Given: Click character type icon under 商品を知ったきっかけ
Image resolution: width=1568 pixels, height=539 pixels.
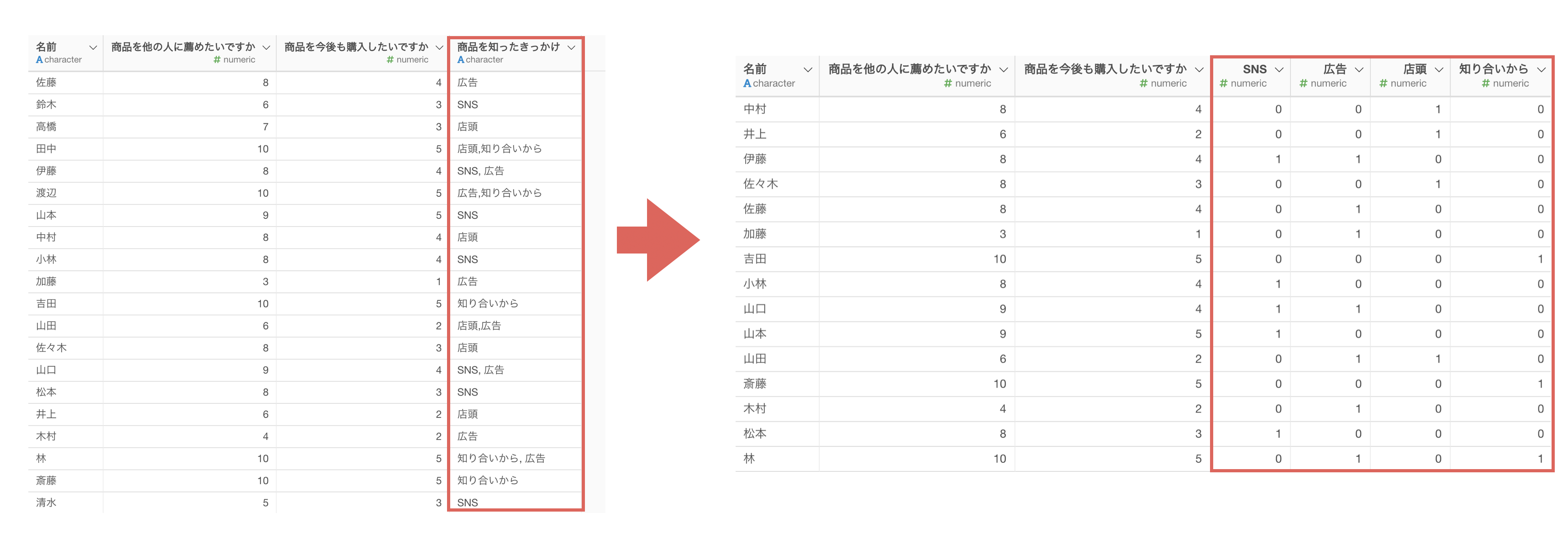Looking at the screenshot, I should 461,60.
